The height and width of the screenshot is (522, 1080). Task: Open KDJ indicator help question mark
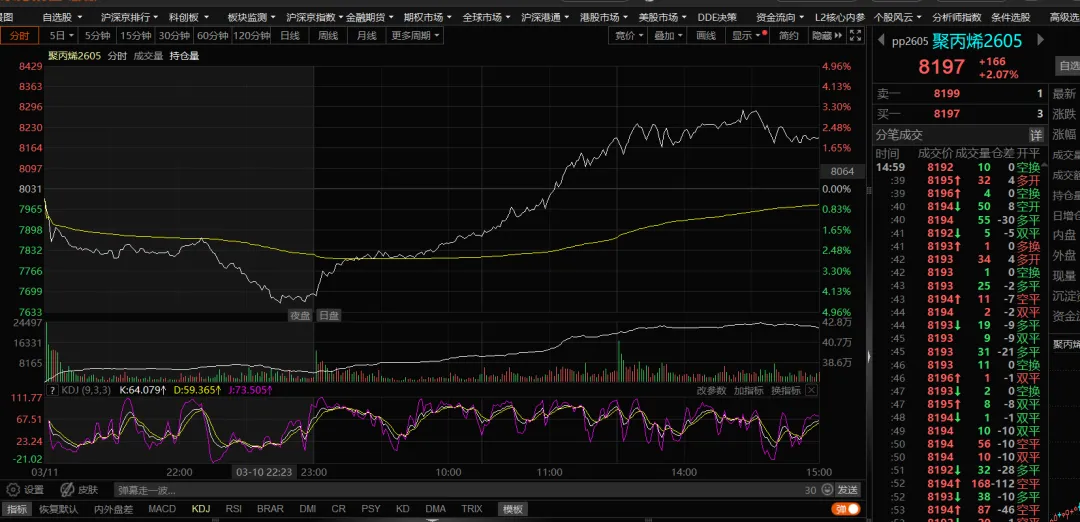51,390
